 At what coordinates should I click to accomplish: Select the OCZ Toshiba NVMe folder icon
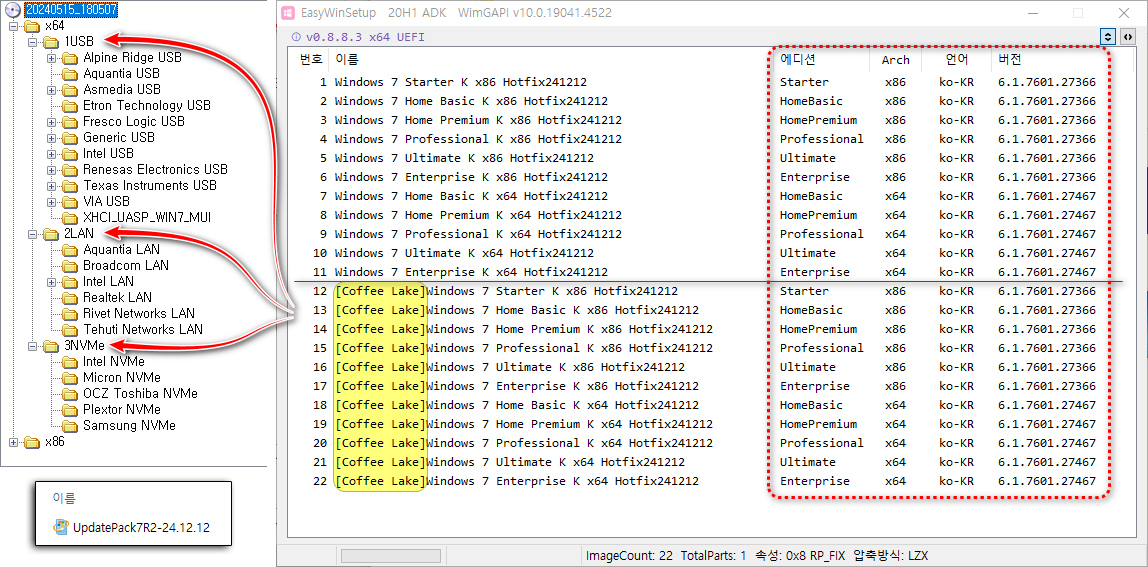pyautogui.click(x=70, y=394)
